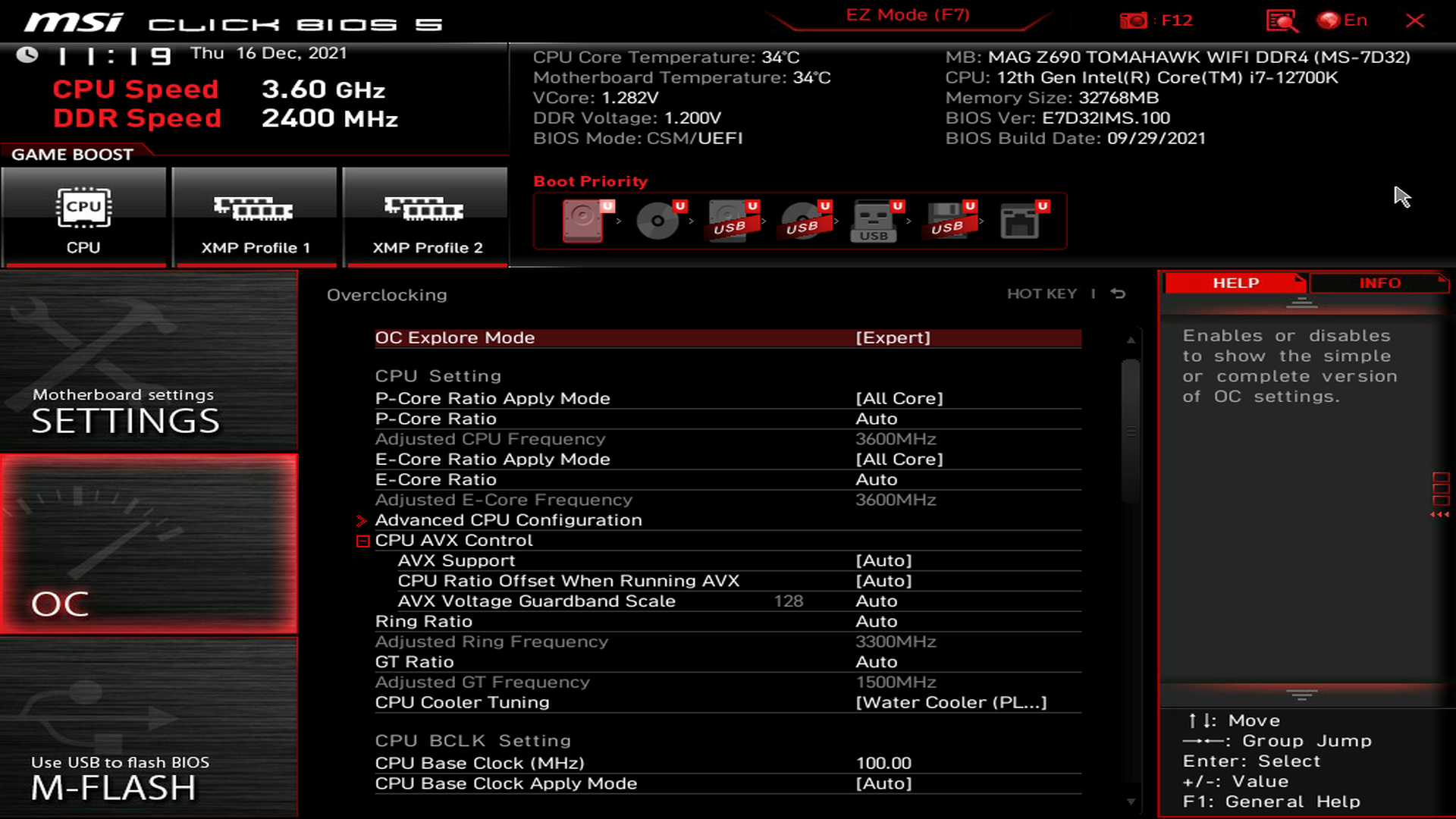
Task: Click the Adjusted Ring Frequency 3300MHz row
Action: [x=728, y=642]
